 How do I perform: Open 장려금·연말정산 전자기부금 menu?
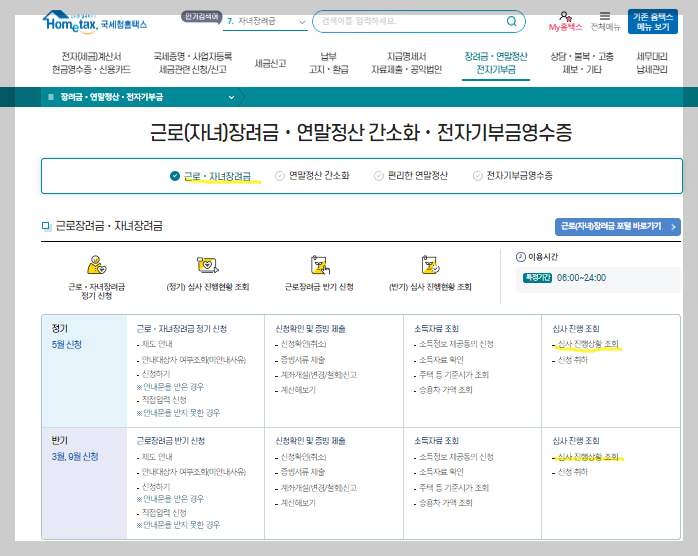[x=496, y=63]
